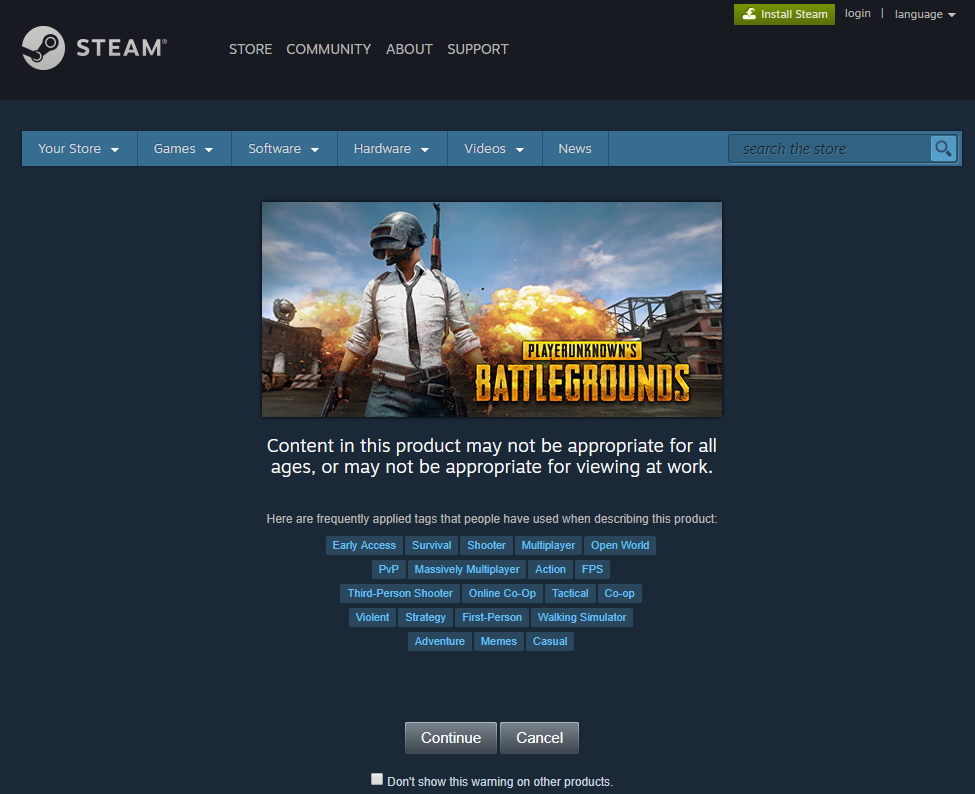Check Don't show this warning checkbox

point(377,779)
